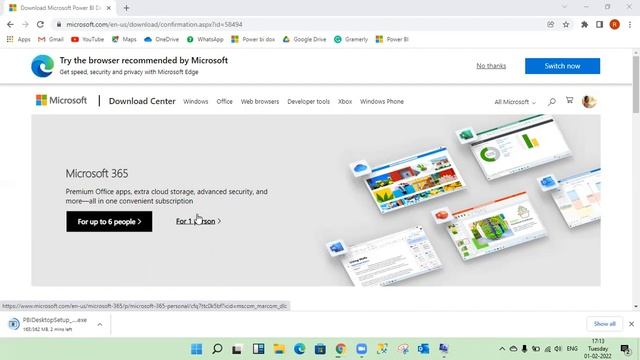Click Show all downloads
This screenshot has width=640, height=360.
click(x=604, y=324)
